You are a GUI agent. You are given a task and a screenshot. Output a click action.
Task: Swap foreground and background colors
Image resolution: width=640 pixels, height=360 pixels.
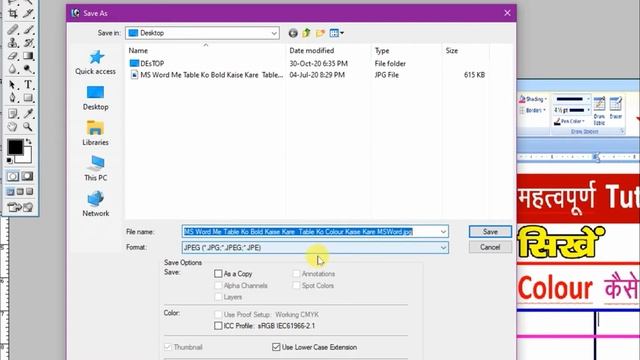click(x=29, y=142)
